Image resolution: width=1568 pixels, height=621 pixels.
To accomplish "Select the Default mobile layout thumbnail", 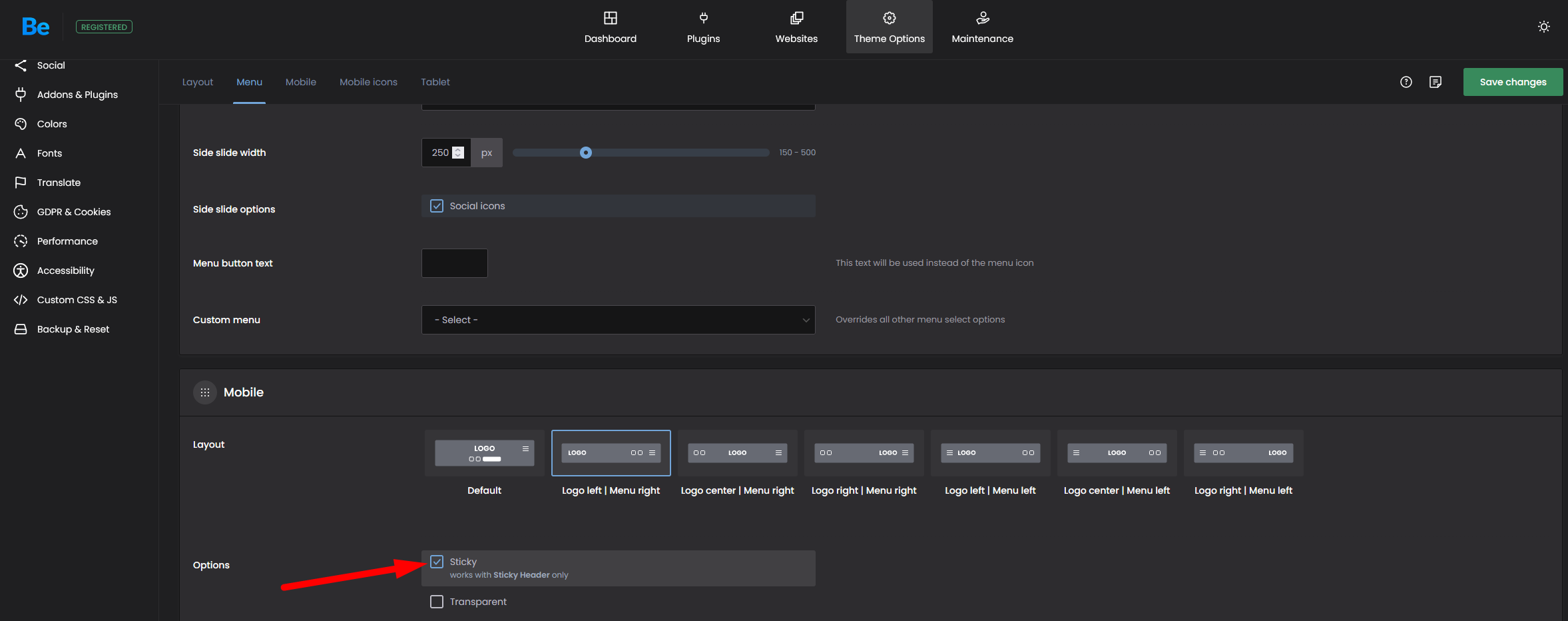I will pos(485,453).
